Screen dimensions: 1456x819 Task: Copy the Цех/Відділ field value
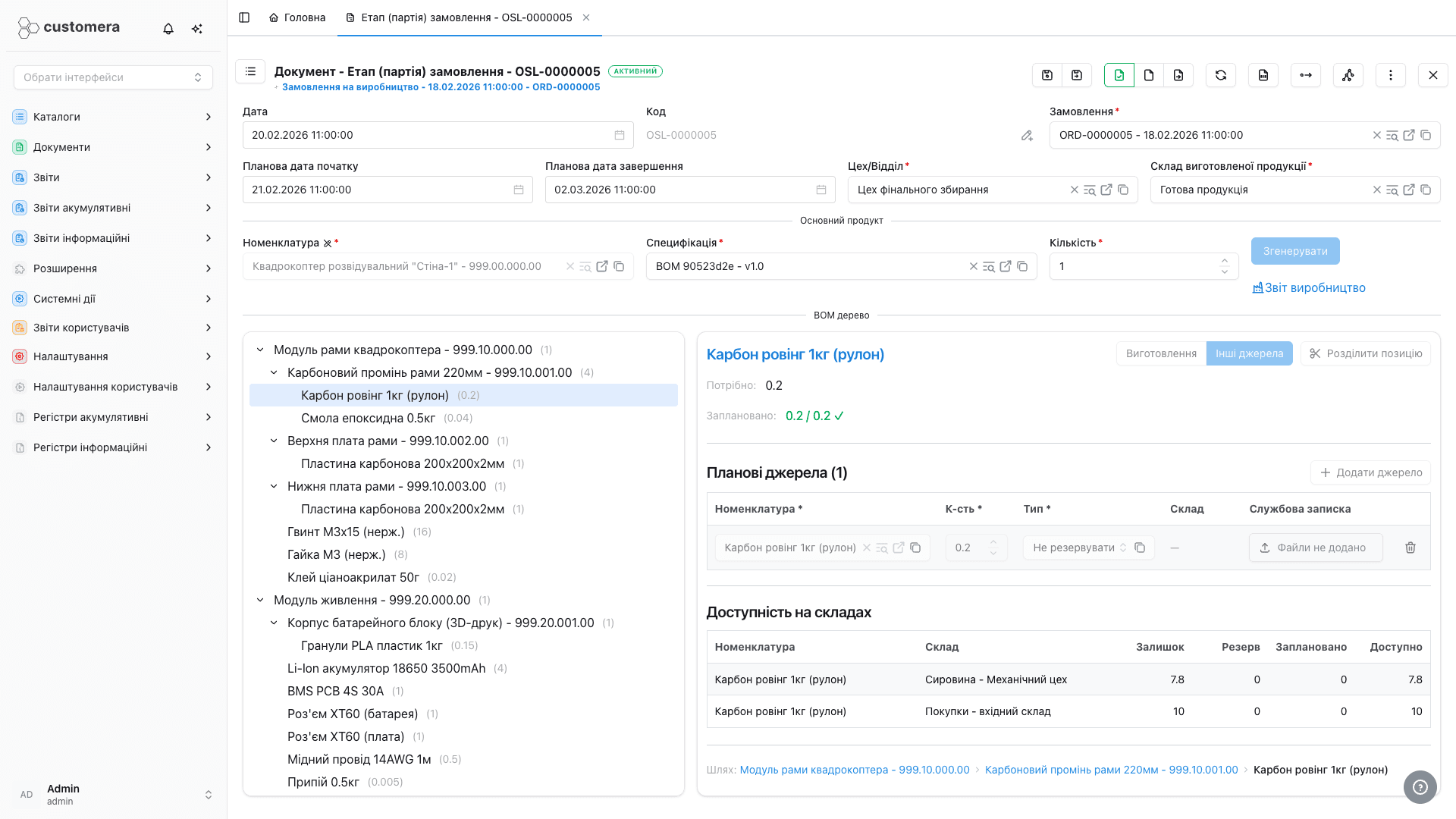coord(1123,190)
